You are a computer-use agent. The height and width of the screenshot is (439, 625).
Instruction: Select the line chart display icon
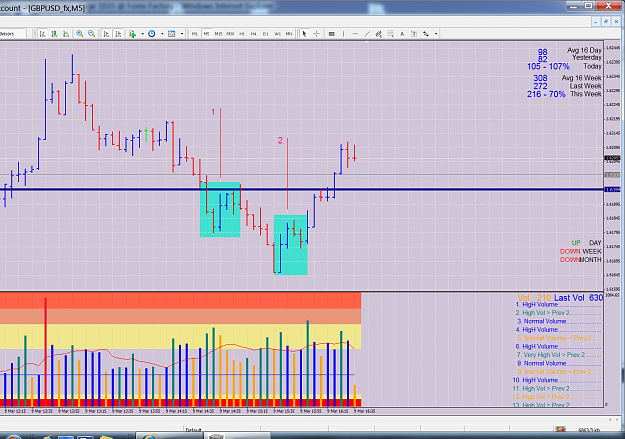(66, 34)
